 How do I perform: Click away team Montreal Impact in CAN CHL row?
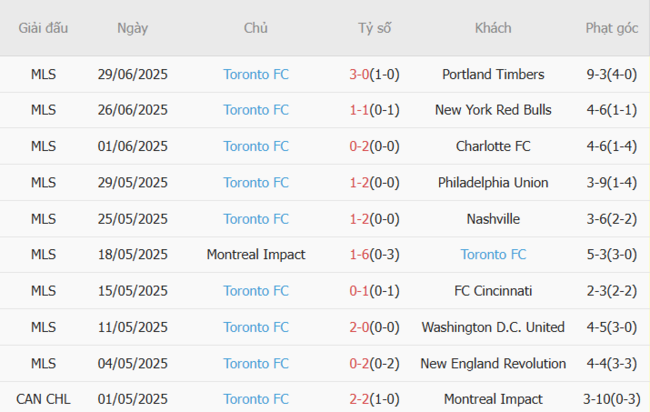point(493,399)
